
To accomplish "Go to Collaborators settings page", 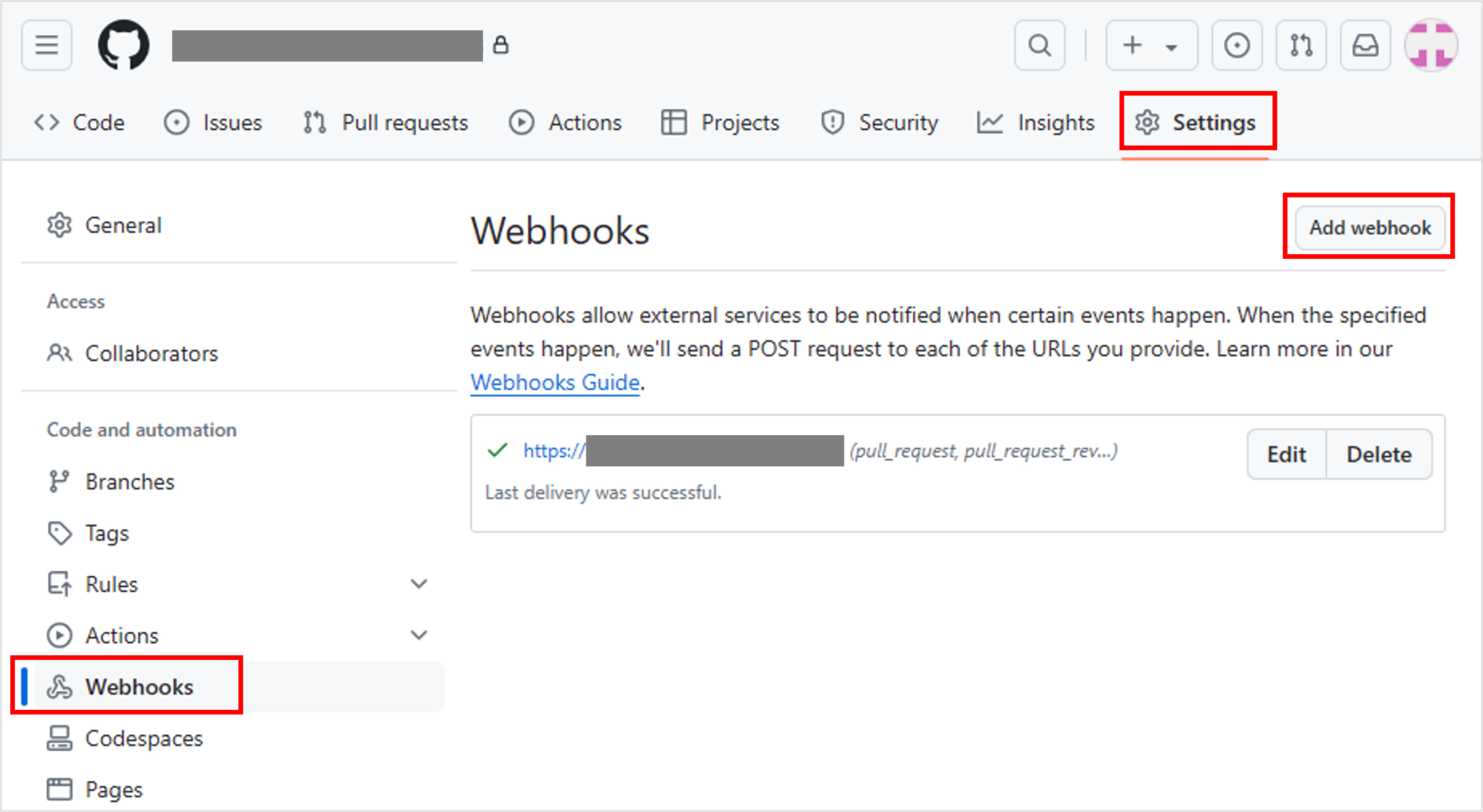I will [x=151, y=354].
